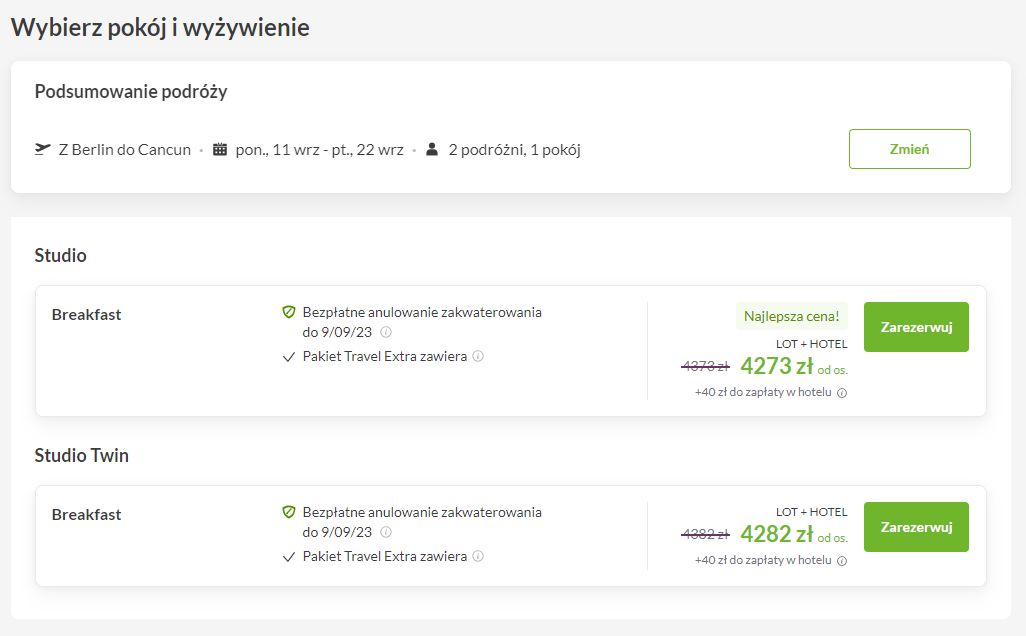1026x636 pixels.
Task: Open info icon beside Studio Twin Pakiet Travel Extra
Action: [x=478, y=557]
